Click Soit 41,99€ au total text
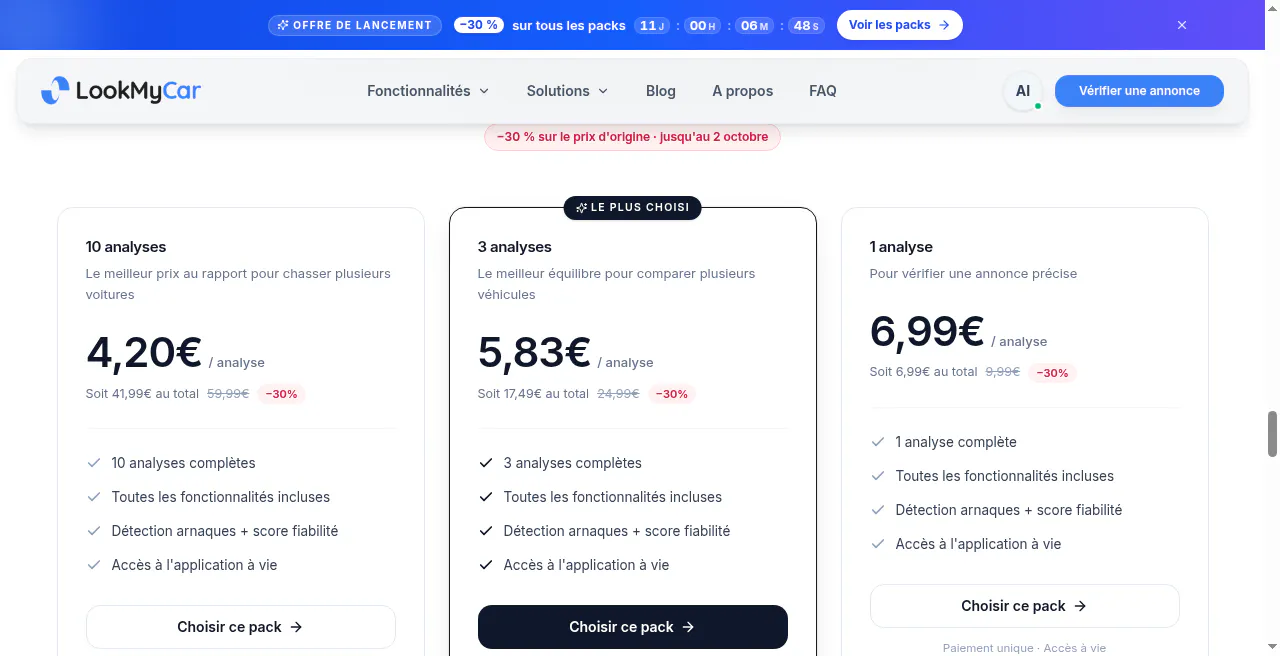The height and width of the screenshot is (656, 1280). [142, 394]
